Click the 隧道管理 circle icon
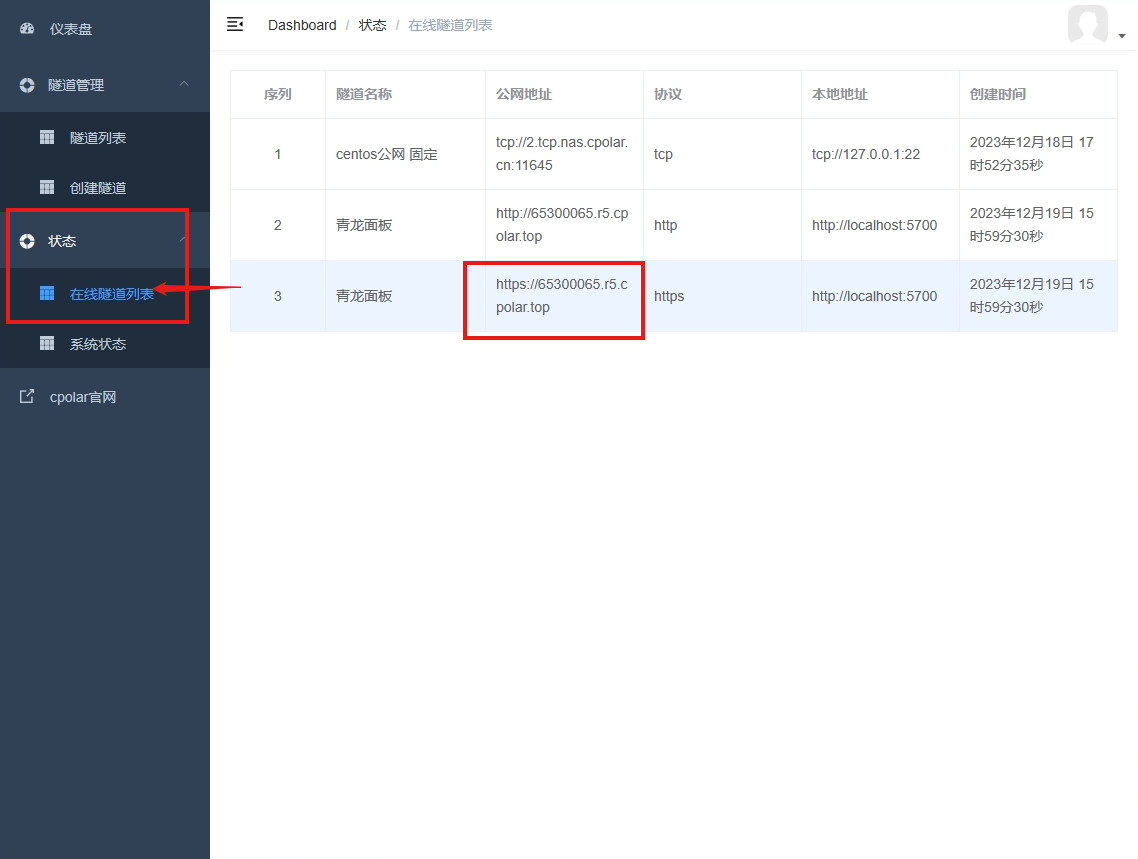The height and width of the screenshot is (859, 1138). point(27,85)
